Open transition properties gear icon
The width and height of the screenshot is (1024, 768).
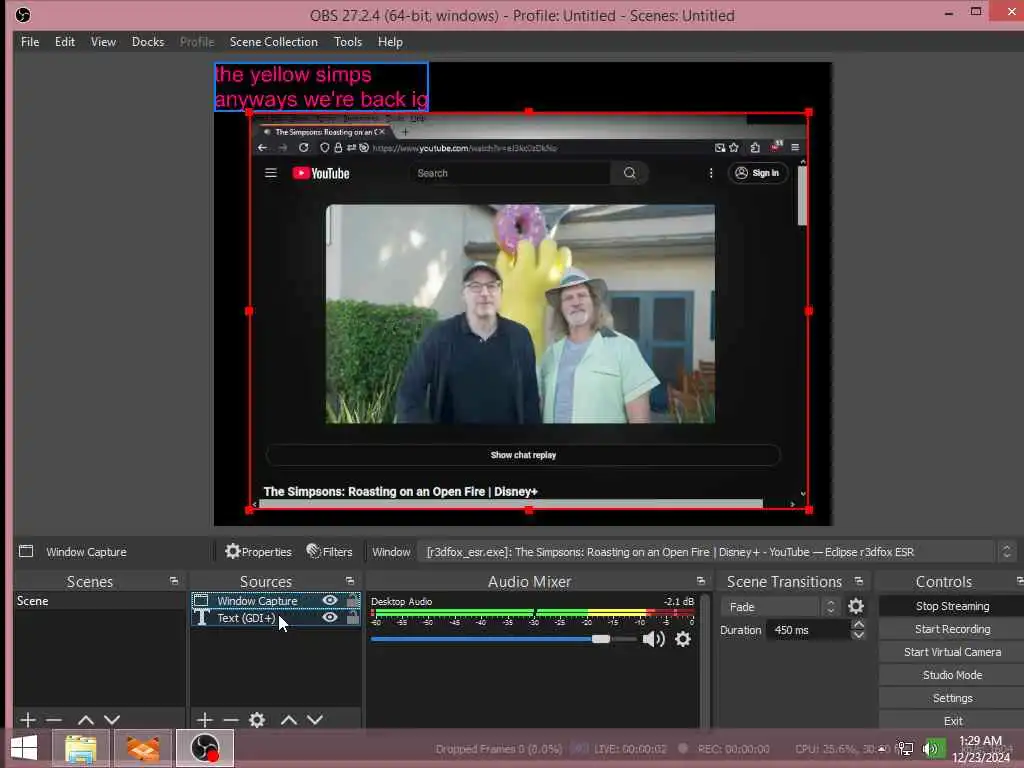click(856, 607)
